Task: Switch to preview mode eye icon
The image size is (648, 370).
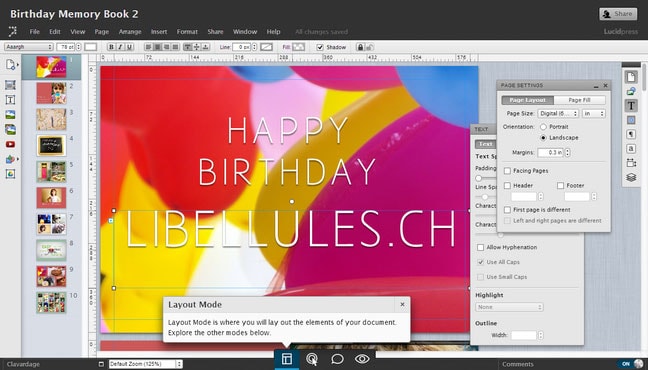Action: 362,359
